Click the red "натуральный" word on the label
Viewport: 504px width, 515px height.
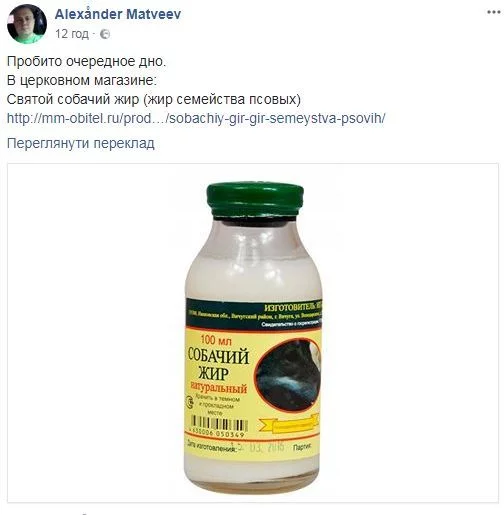pos(218,388)
